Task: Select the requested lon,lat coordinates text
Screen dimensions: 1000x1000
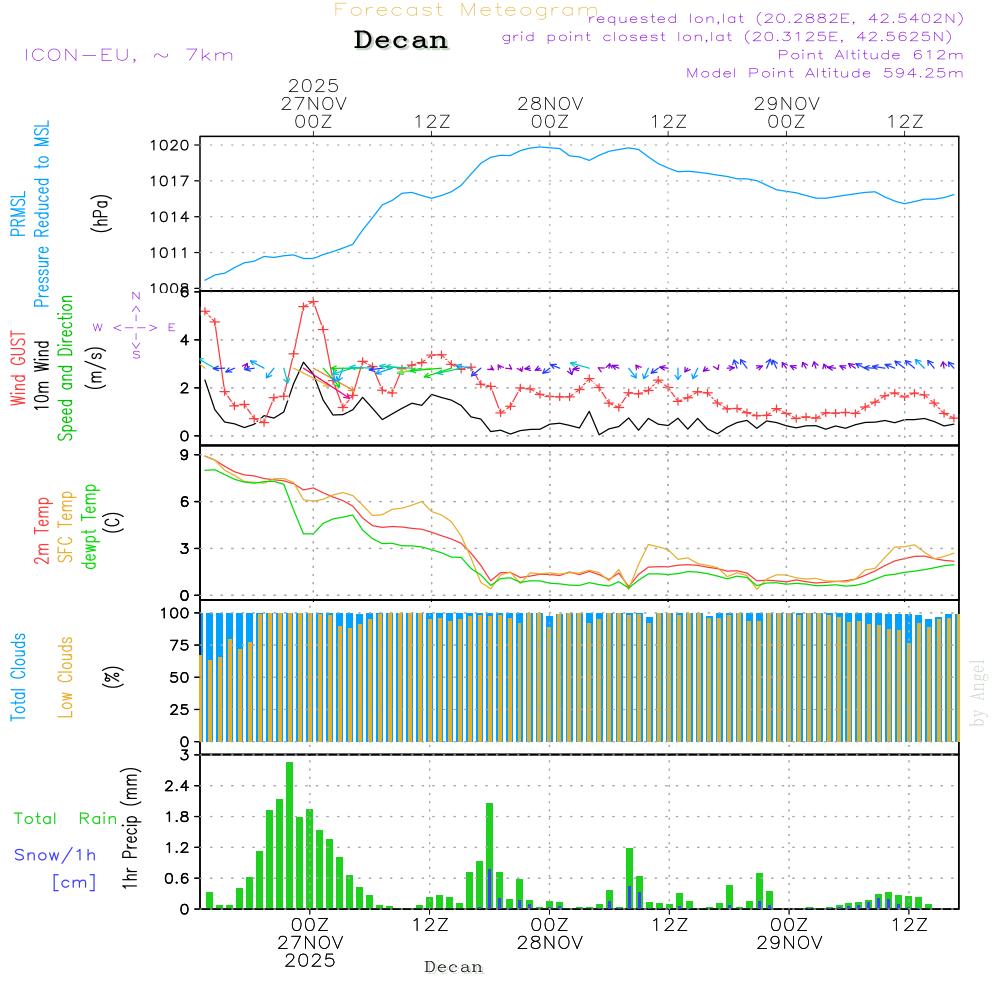Action: click(x=776, y=19)
